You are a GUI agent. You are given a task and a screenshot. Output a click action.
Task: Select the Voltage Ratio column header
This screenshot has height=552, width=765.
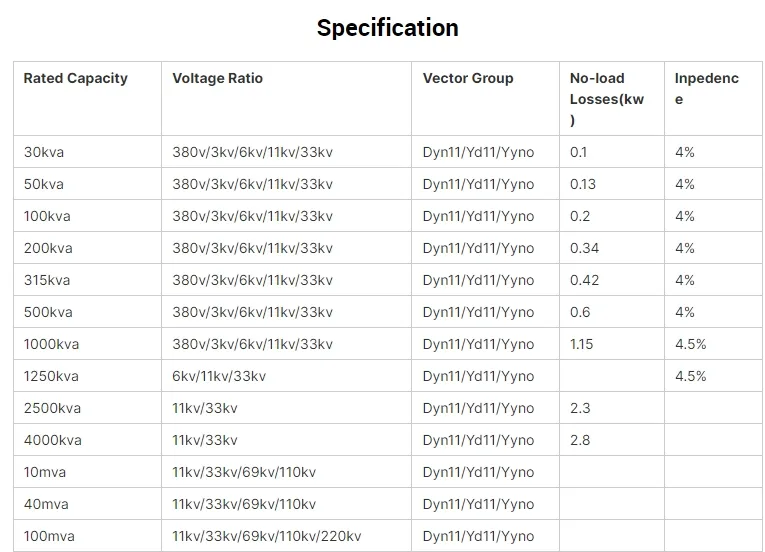coord(217,78)
